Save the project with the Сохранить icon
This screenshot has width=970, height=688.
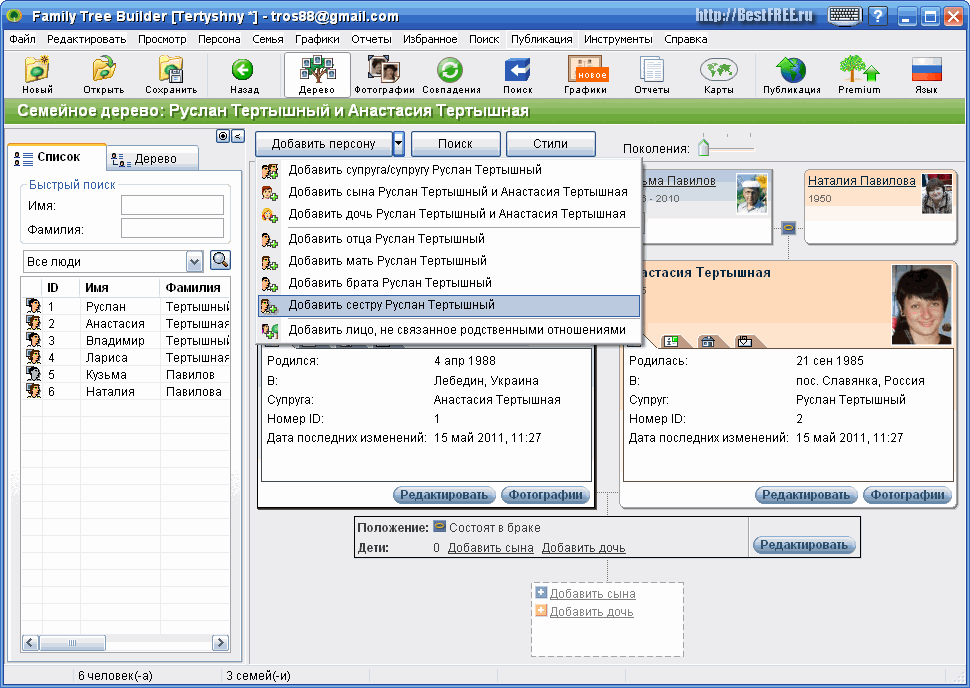coord(171,74)
